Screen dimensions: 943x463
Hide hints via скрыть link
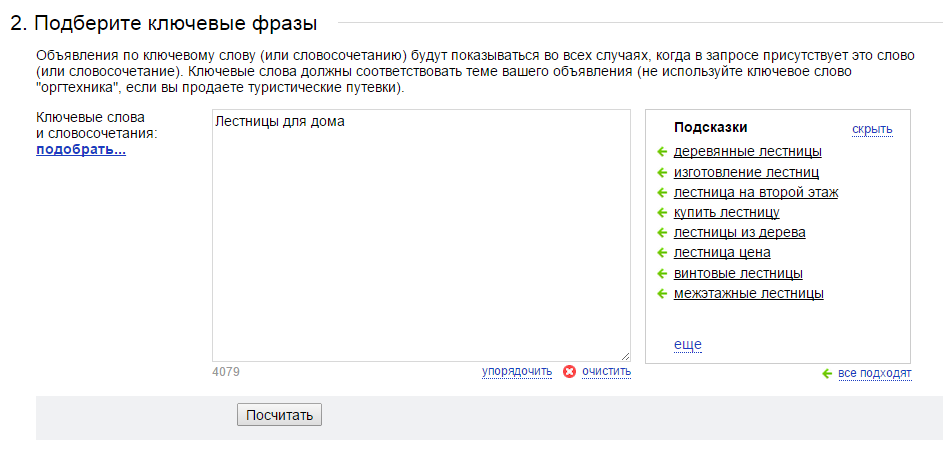click(x=872, y=129)
